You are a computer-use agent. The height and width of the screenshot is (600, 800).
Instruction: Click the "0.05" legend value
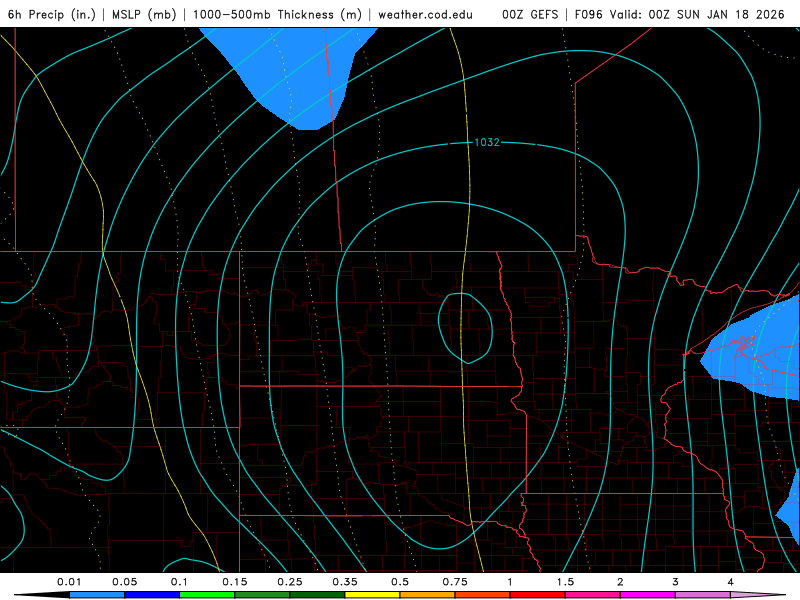124,582
